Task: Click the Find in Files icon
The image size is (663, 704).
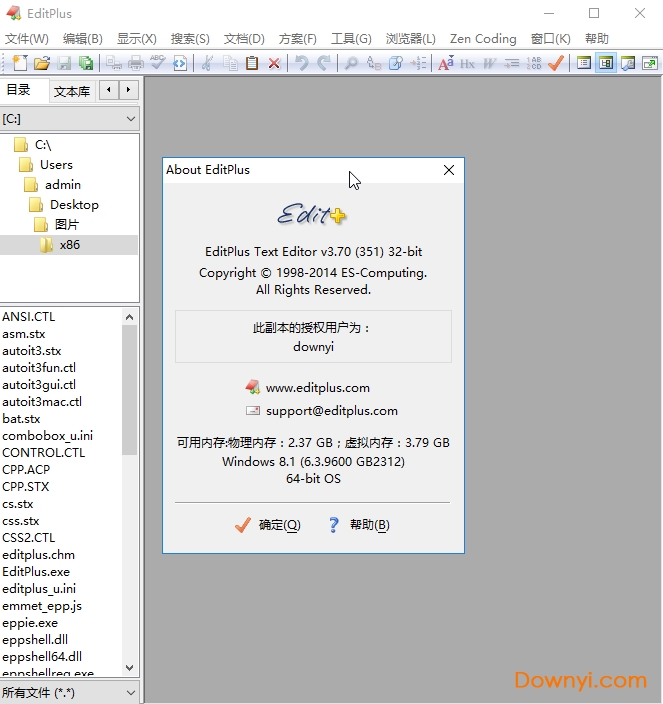Action: 395,63
